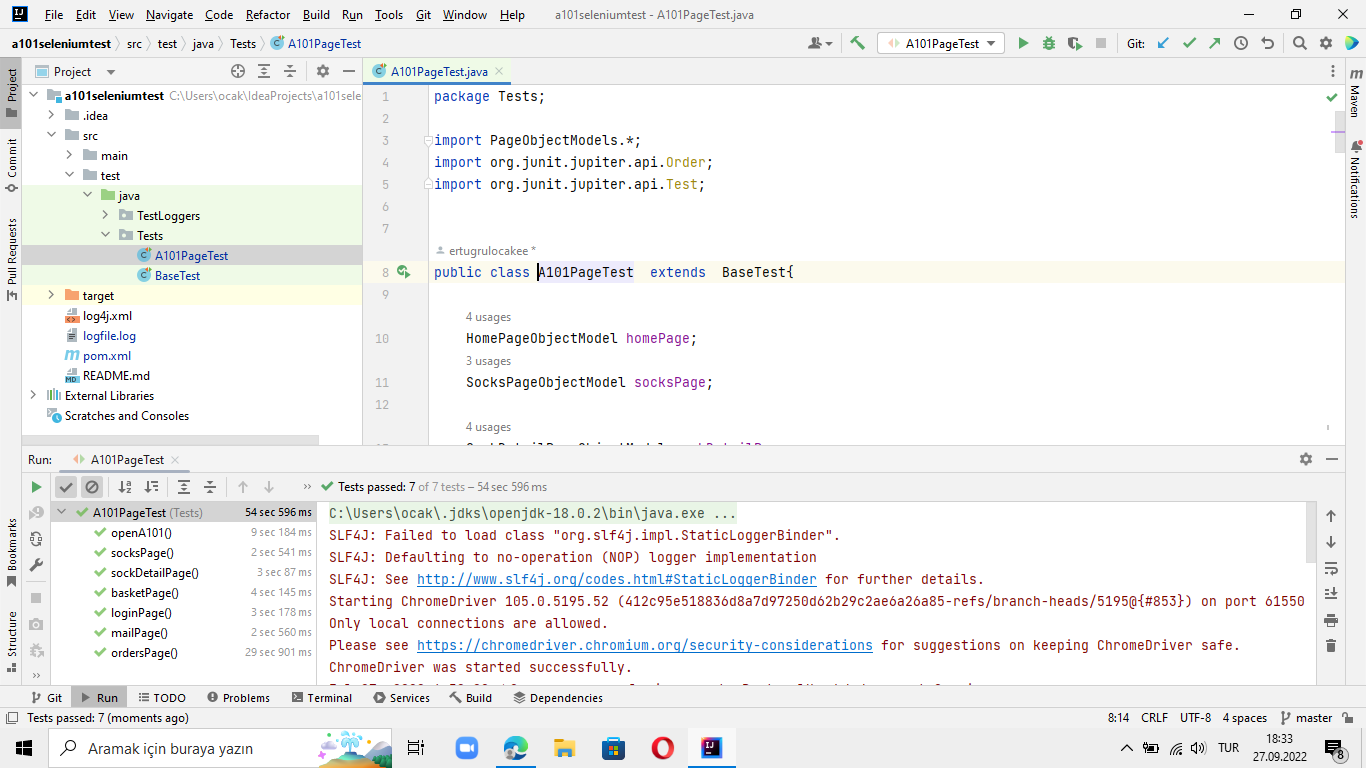Screen dimensions: 1366x768
Task: Open Opera from the taskbar
Action: tap(662, 748)
